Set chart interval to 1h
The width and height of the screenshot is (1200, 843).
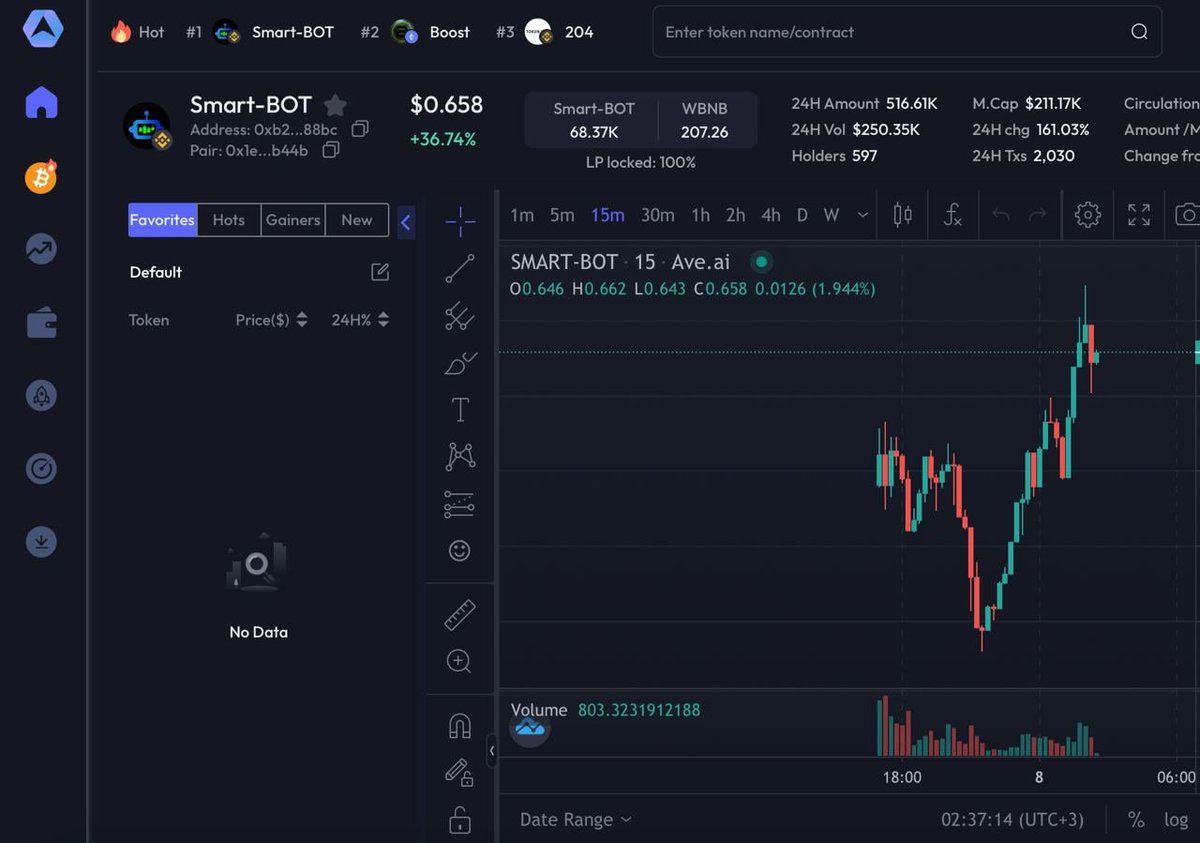click(701, 215)
